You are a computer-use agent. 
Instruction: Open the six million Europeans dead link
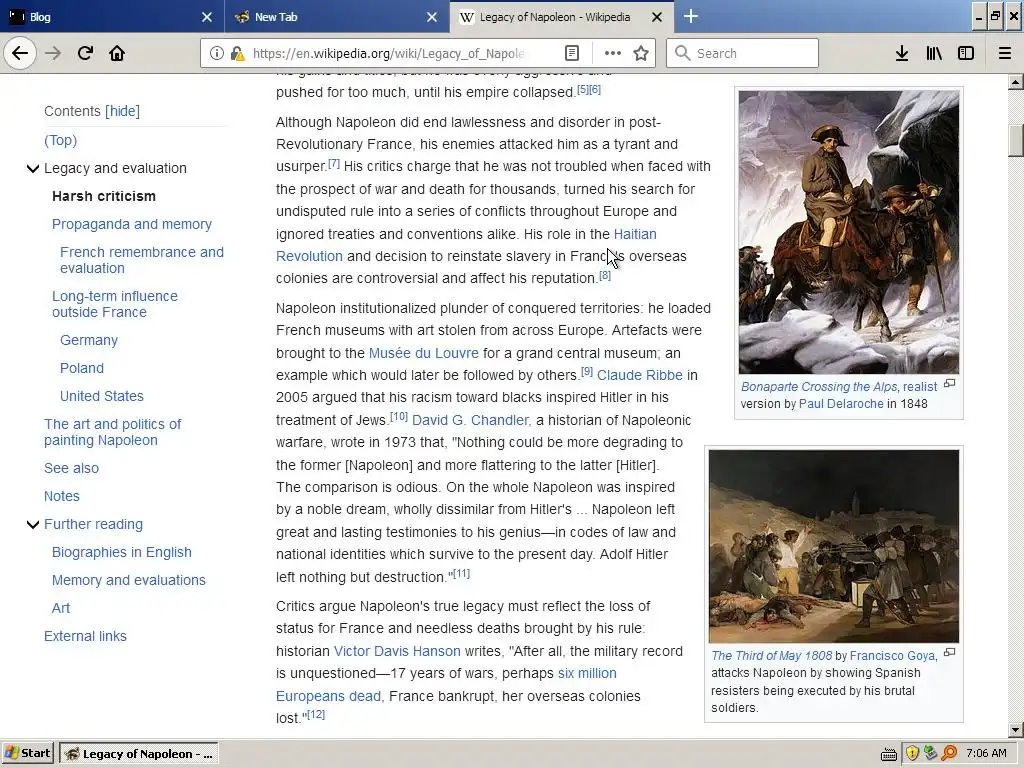(587, 674)
